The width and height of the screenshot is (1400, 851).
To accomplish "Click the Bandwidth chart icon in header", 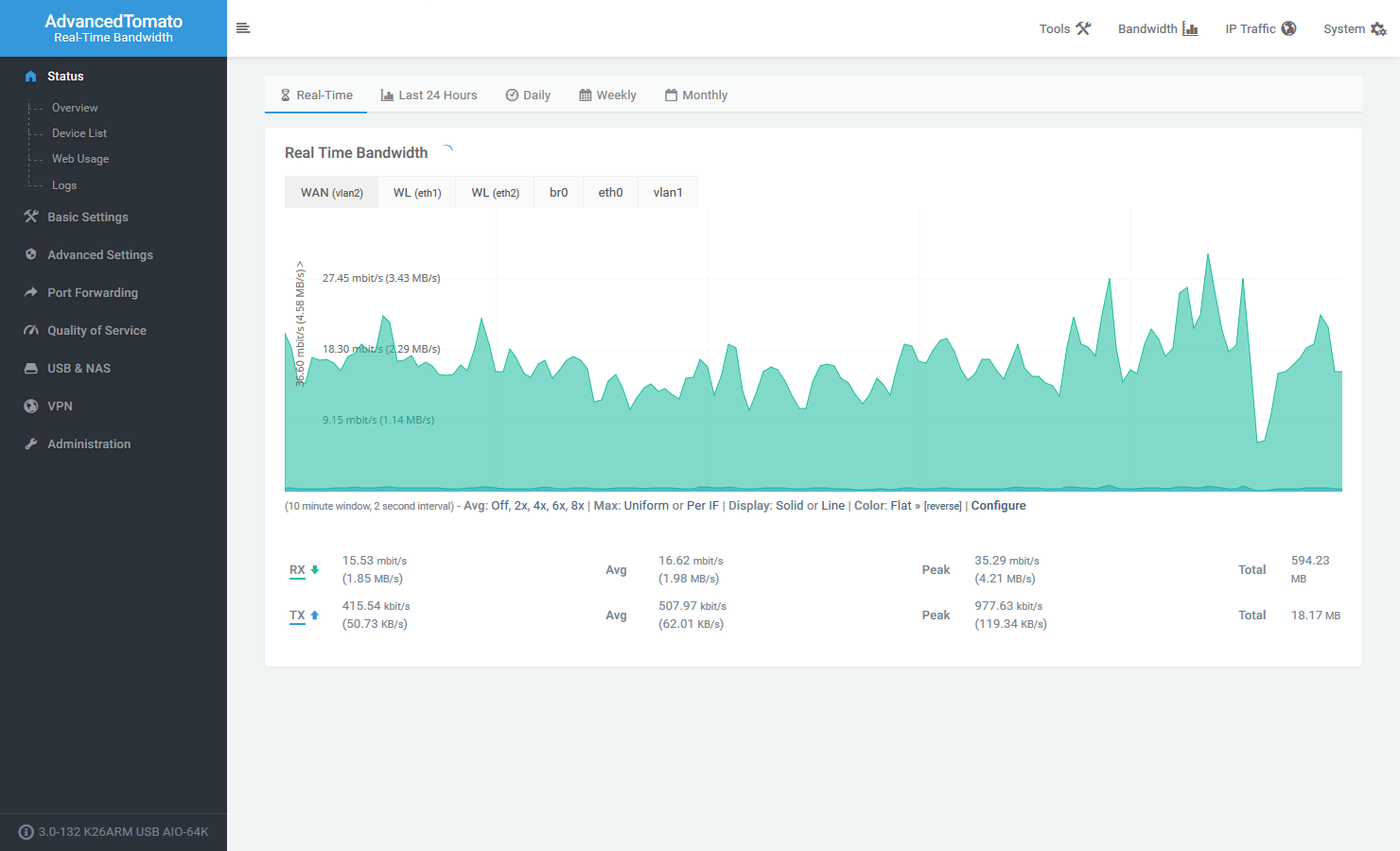I will tap(1190, 28).
